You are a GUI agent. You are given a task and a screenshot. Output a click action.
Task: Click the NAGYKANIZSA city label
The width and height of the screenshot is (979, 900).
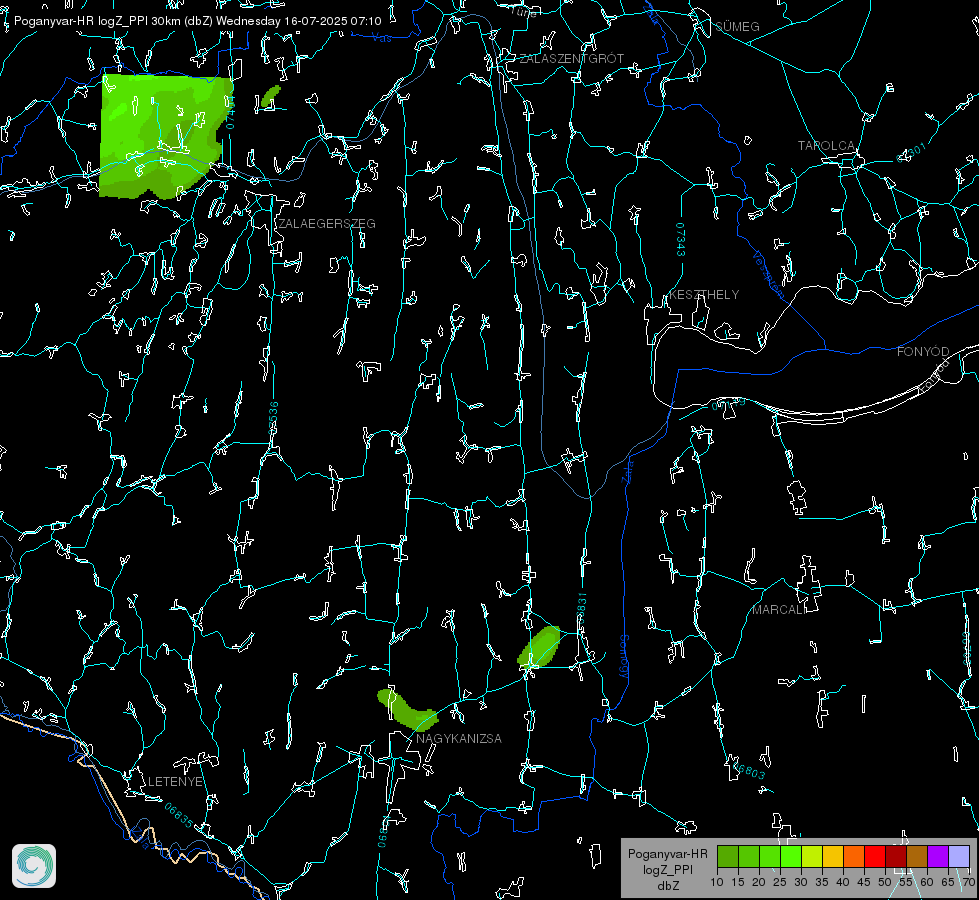point(459,738)
